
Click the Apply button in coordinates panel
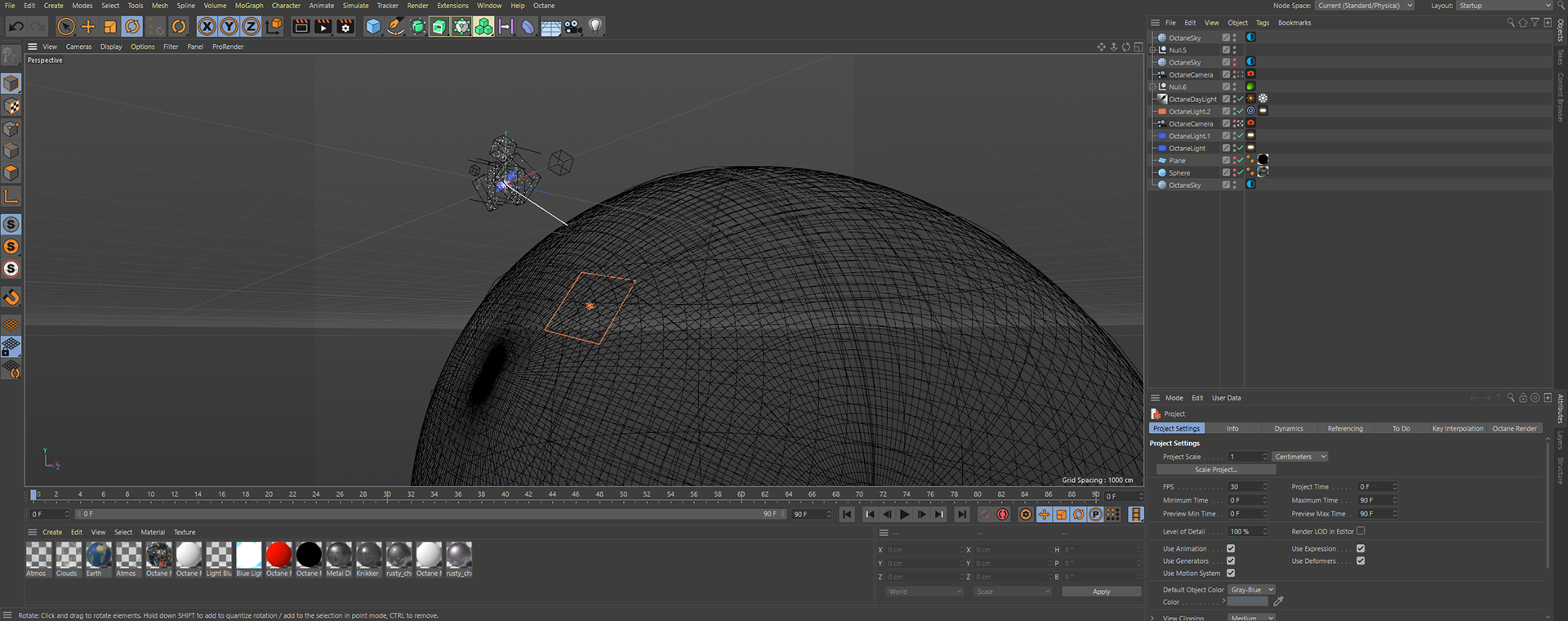pyautogui.click(x=1101, y=592)
